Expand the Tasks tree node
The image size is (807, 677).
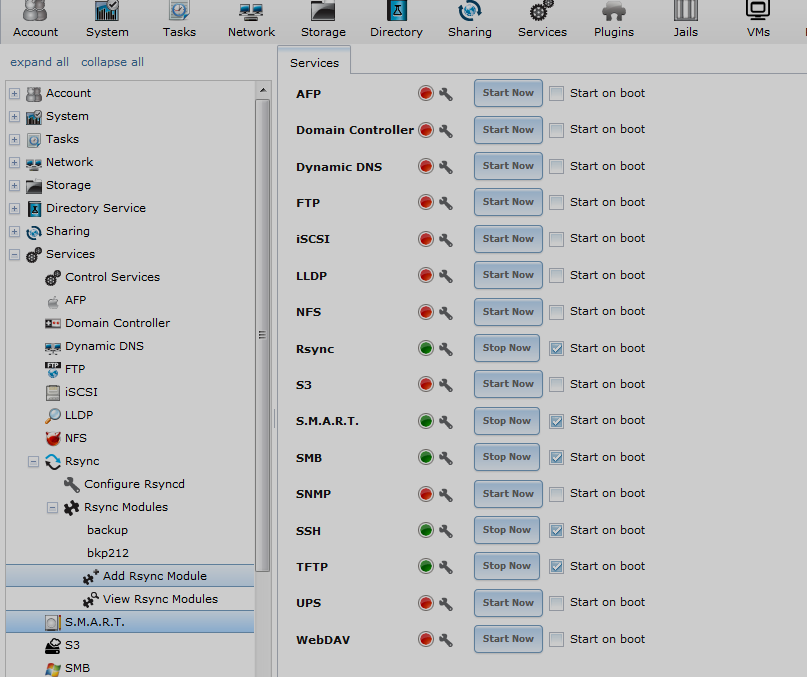click(14, 140)
